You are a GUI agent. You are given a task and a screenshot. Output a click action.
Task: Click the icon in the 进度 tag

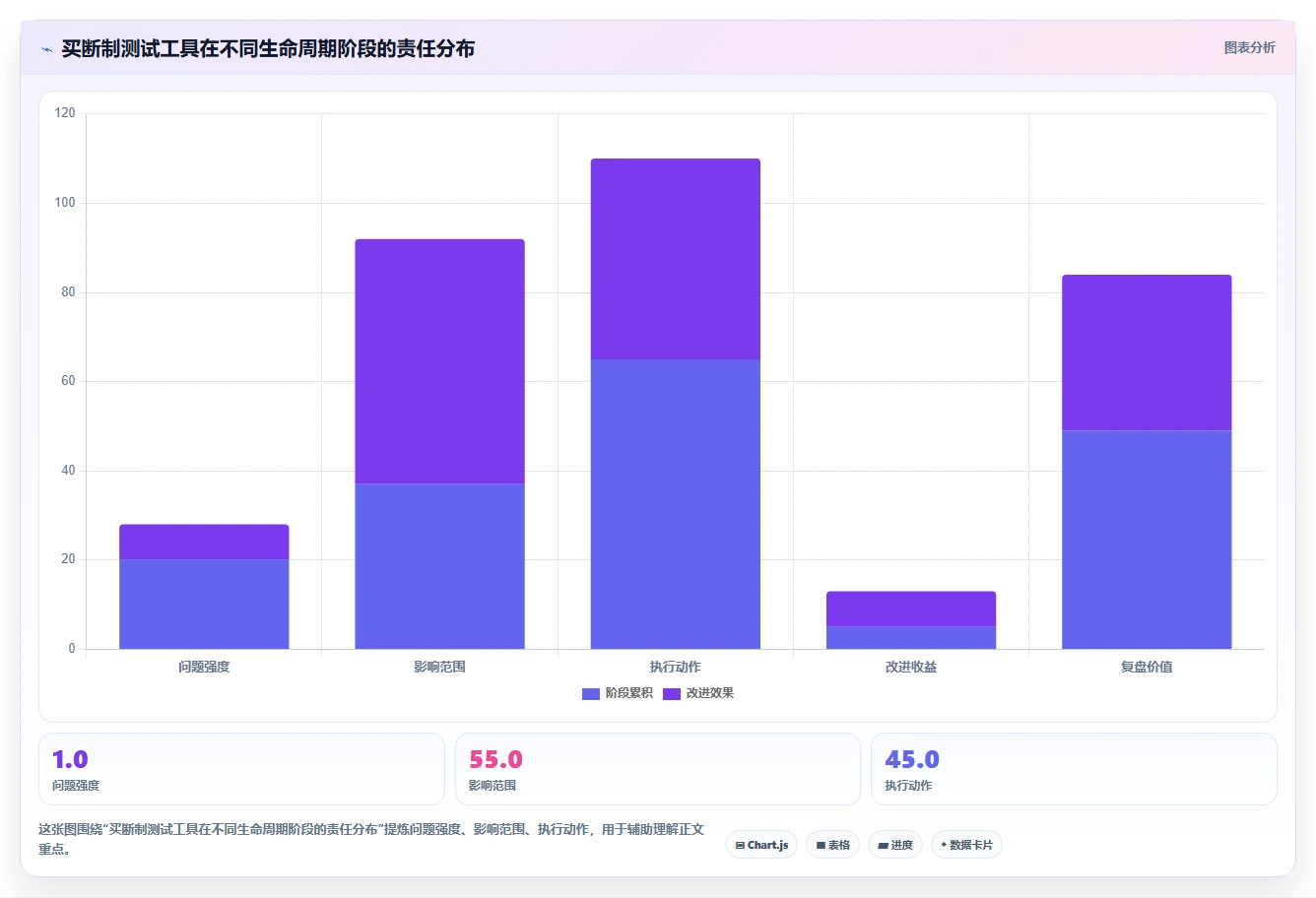(883, 845)
